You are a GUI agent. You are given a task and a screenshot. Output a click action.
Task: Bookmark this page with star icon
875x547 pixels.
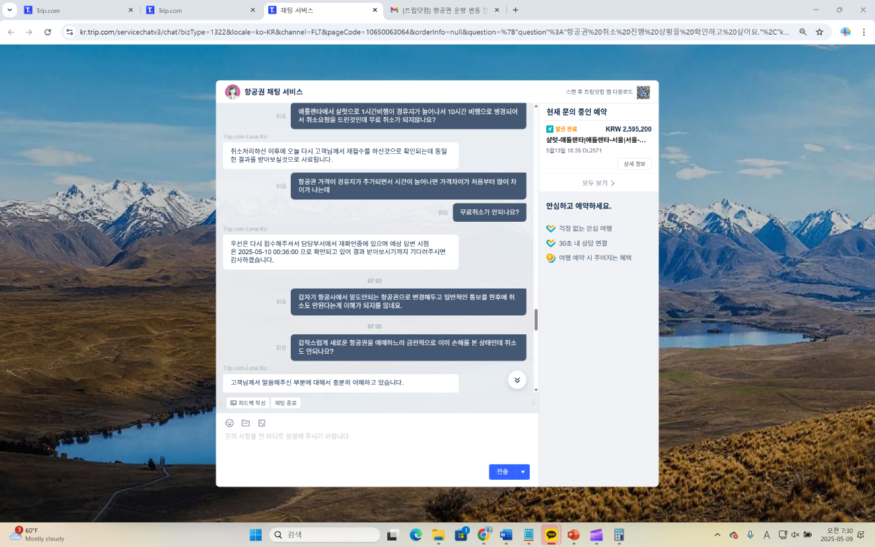click(819, 32)
